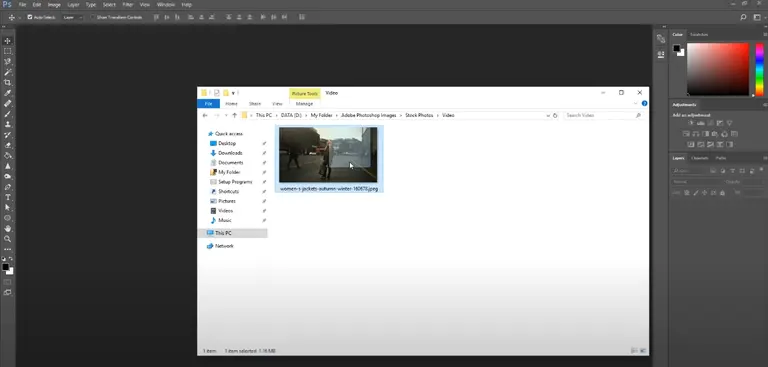Select the Hand tool
768x367 pixels.
[x=7, y=228]
